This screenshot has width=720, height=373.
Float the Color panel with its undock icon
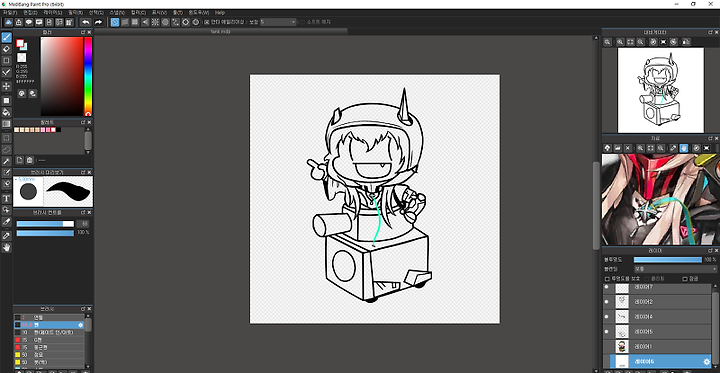(83, 32)
